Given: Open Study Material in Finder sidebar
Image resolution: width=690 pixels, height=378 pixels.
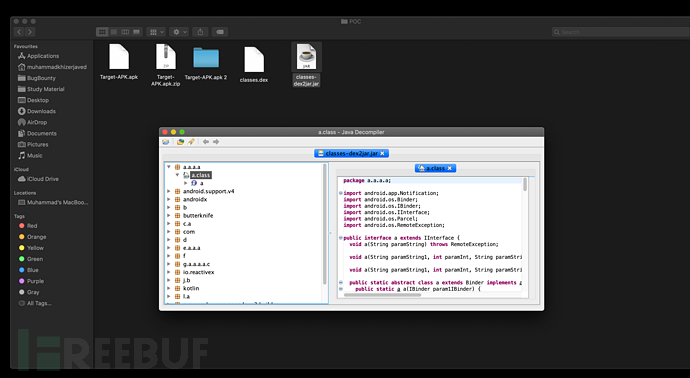Looking at the screenshot, I should click(x=41, y=89).
